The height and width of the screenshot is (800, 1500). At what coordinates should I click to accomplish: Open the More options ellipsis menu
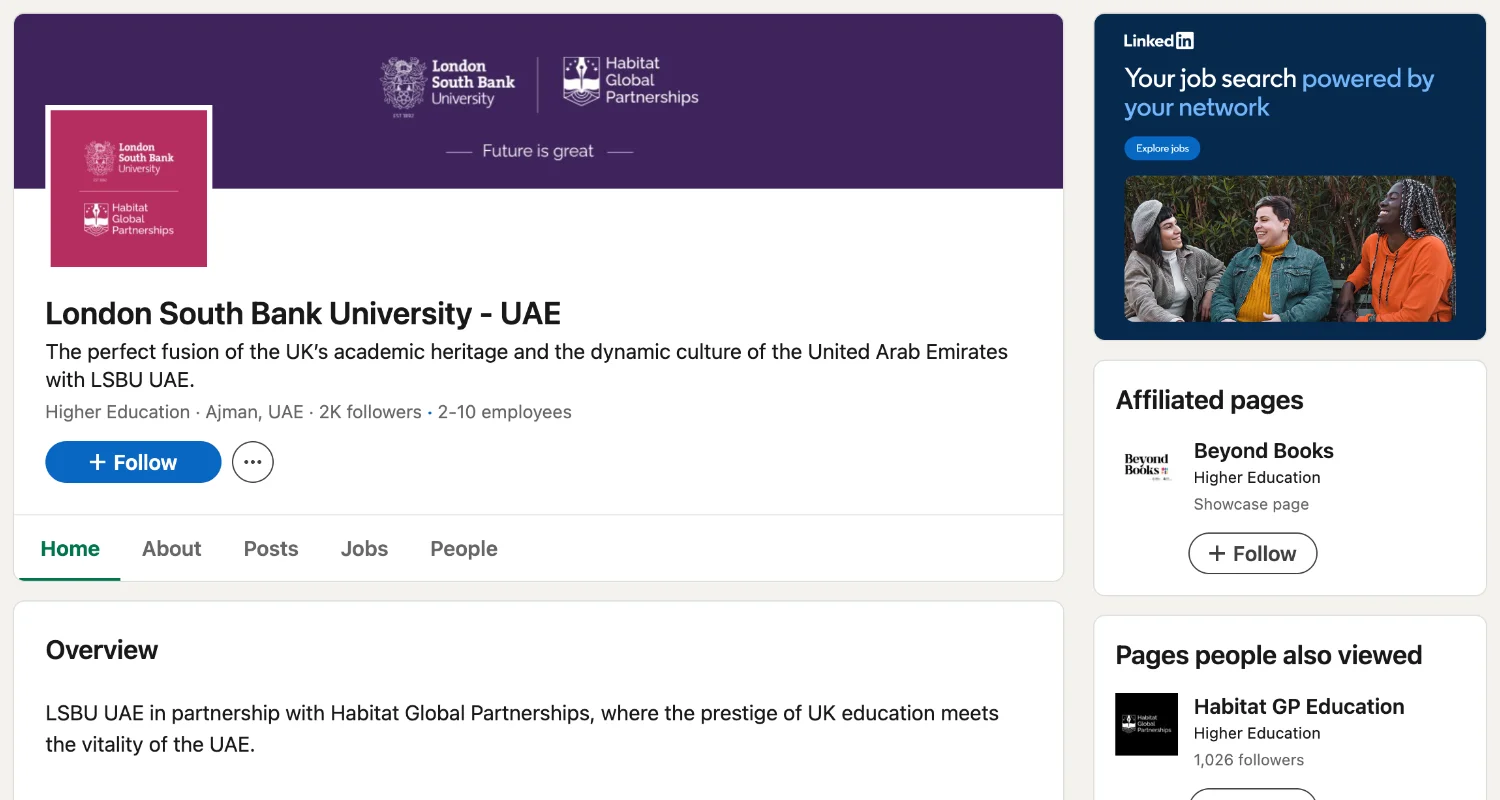point(252,461)
